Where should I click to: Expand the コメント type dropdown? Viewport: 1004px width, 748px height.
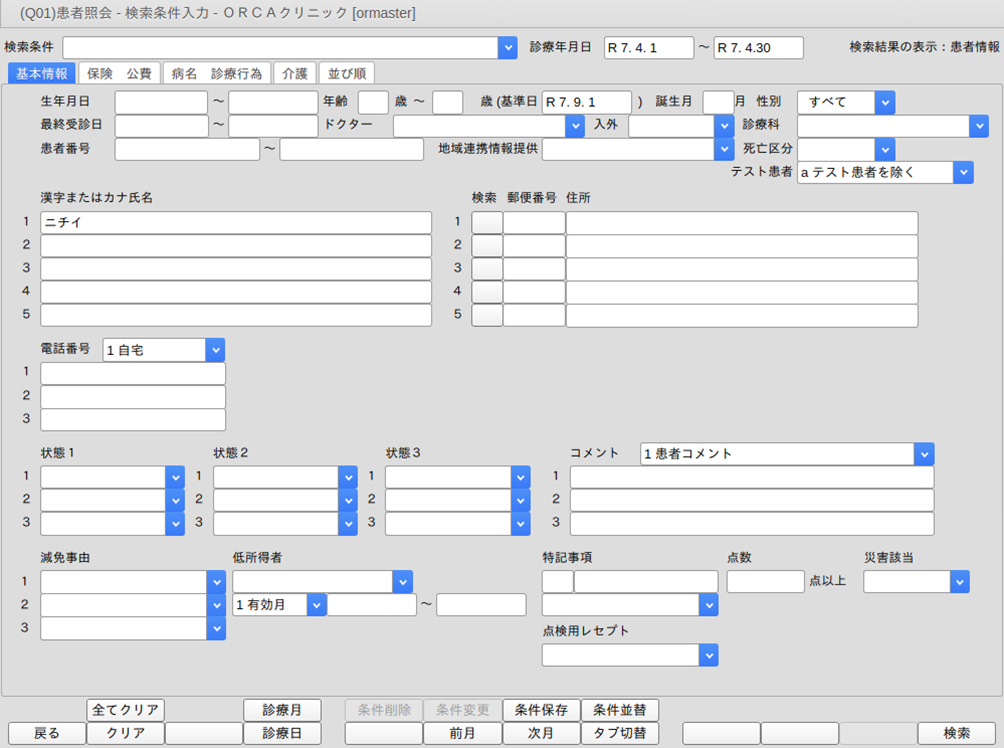click(923, 454)
